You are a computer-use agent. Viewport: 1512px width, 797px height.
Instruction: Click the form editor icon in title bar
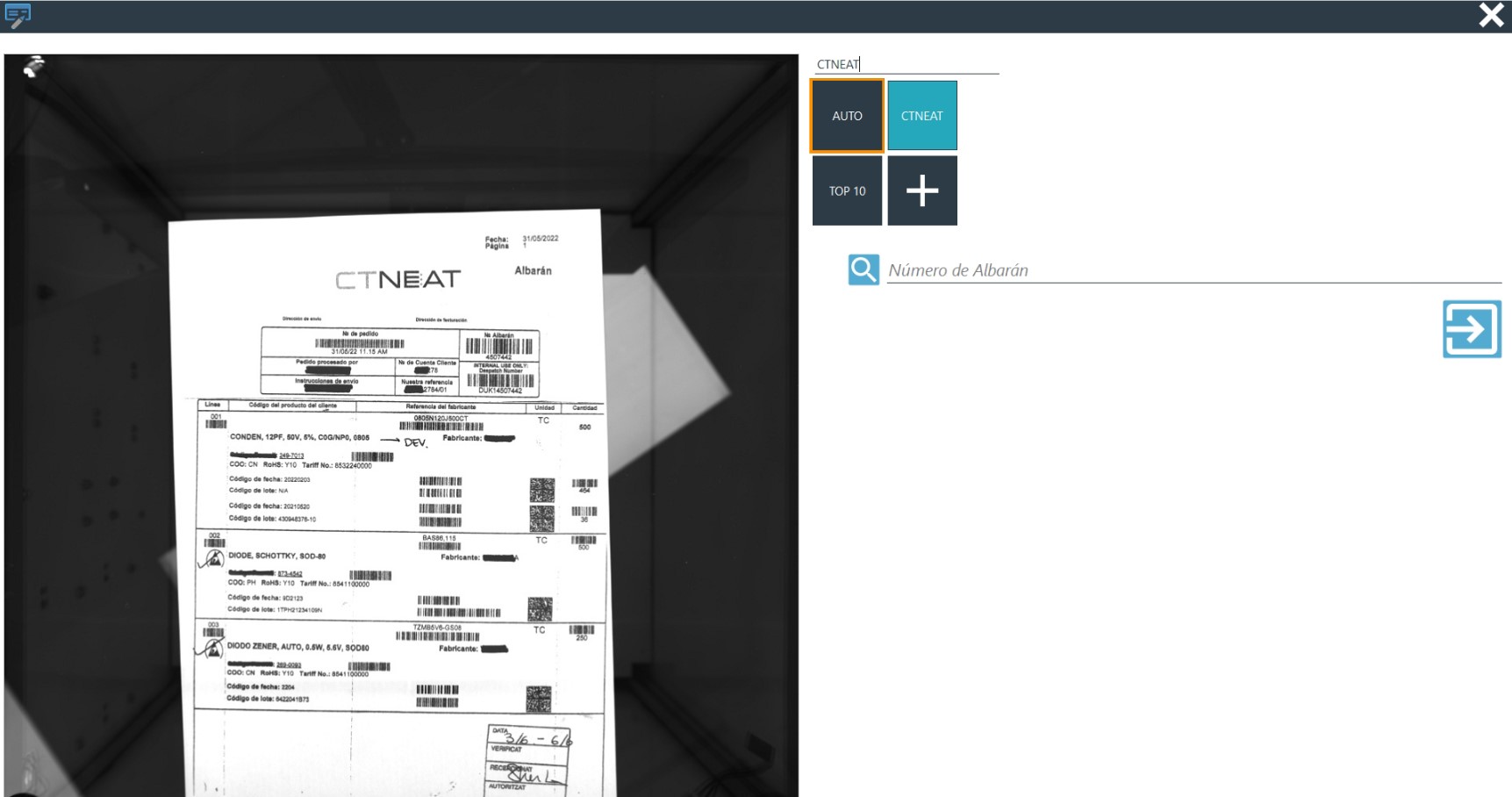(18, 15)
